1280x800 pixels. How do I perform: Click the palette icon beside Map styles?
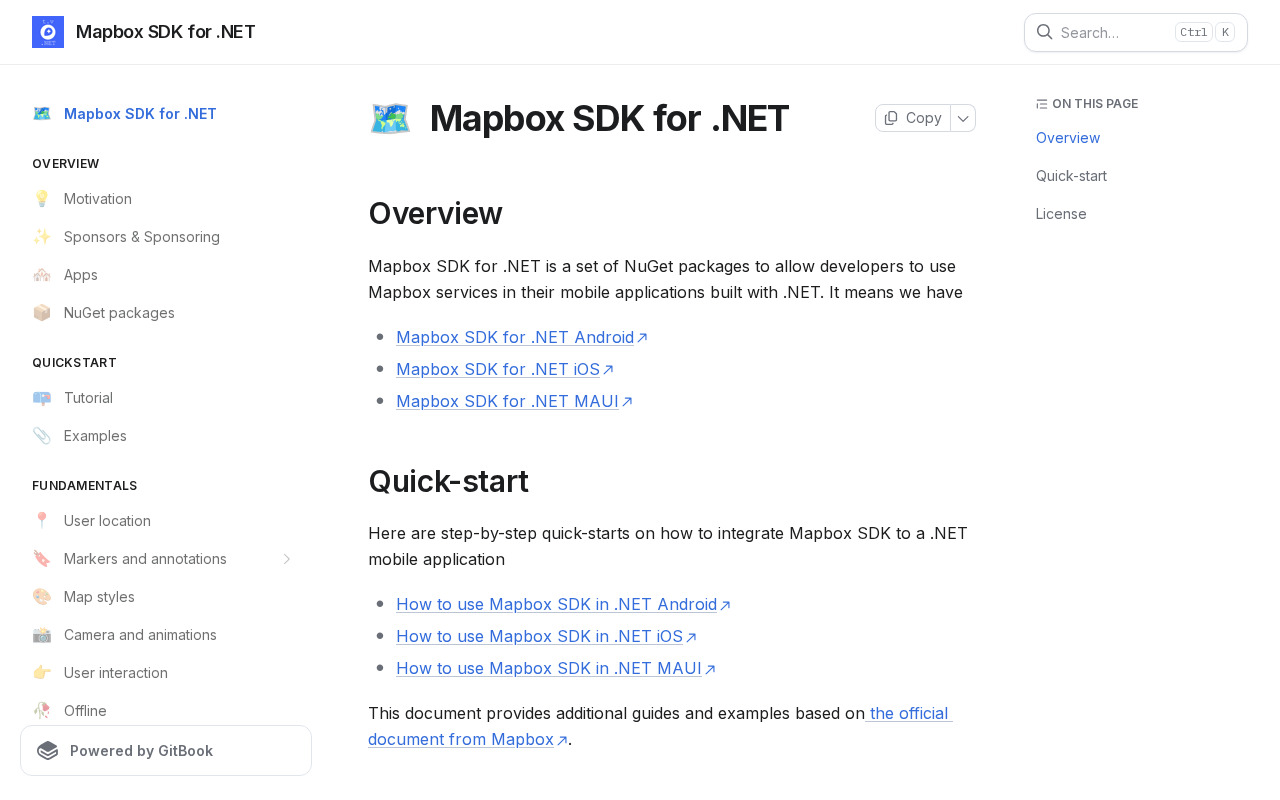tap(42, 597)
